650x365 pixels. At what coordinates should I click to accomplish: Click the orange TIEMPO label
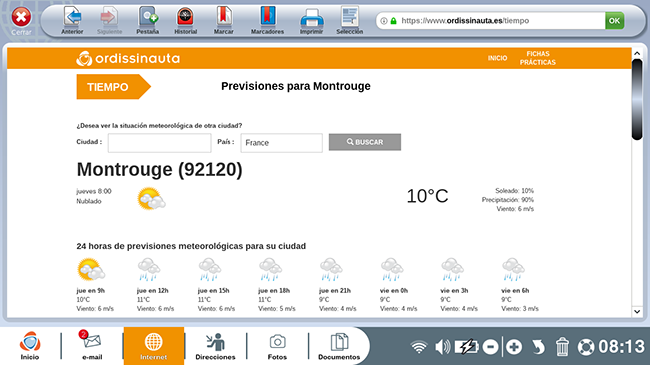click(113, 87)
